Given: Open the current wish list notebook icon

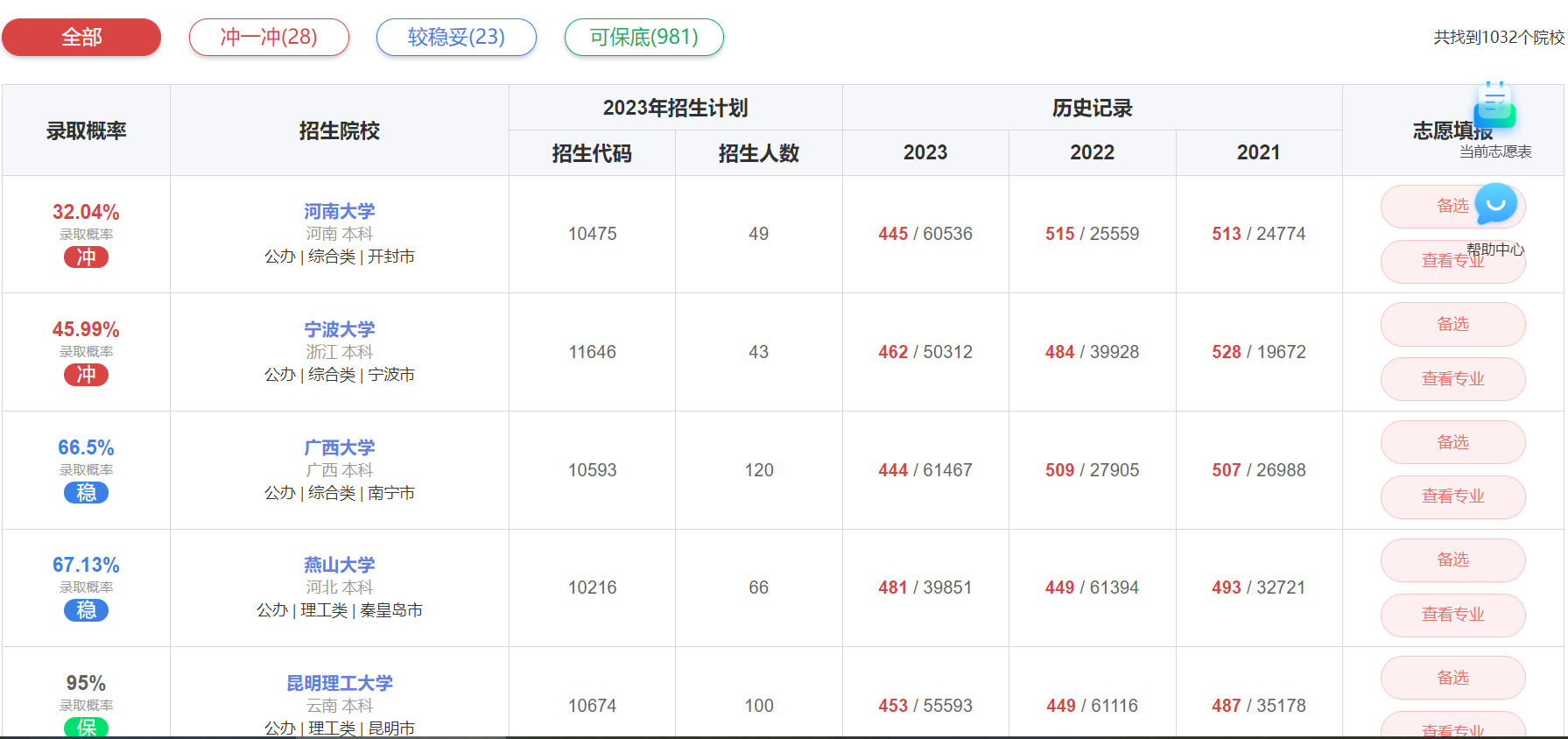Looking at the screenshot, I should point(1494,105).
